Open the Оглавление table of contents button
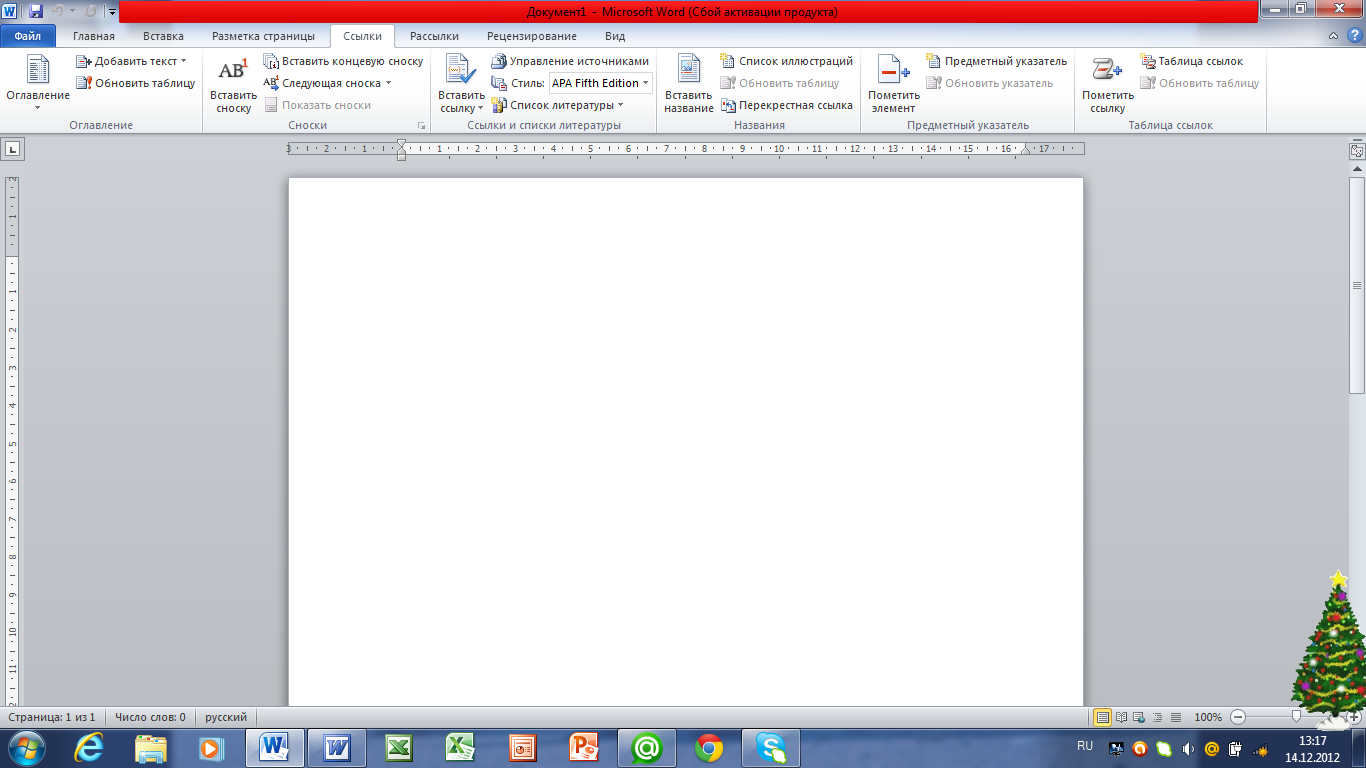The height and width of the screenshot is (768, 1366). point(38,83)
